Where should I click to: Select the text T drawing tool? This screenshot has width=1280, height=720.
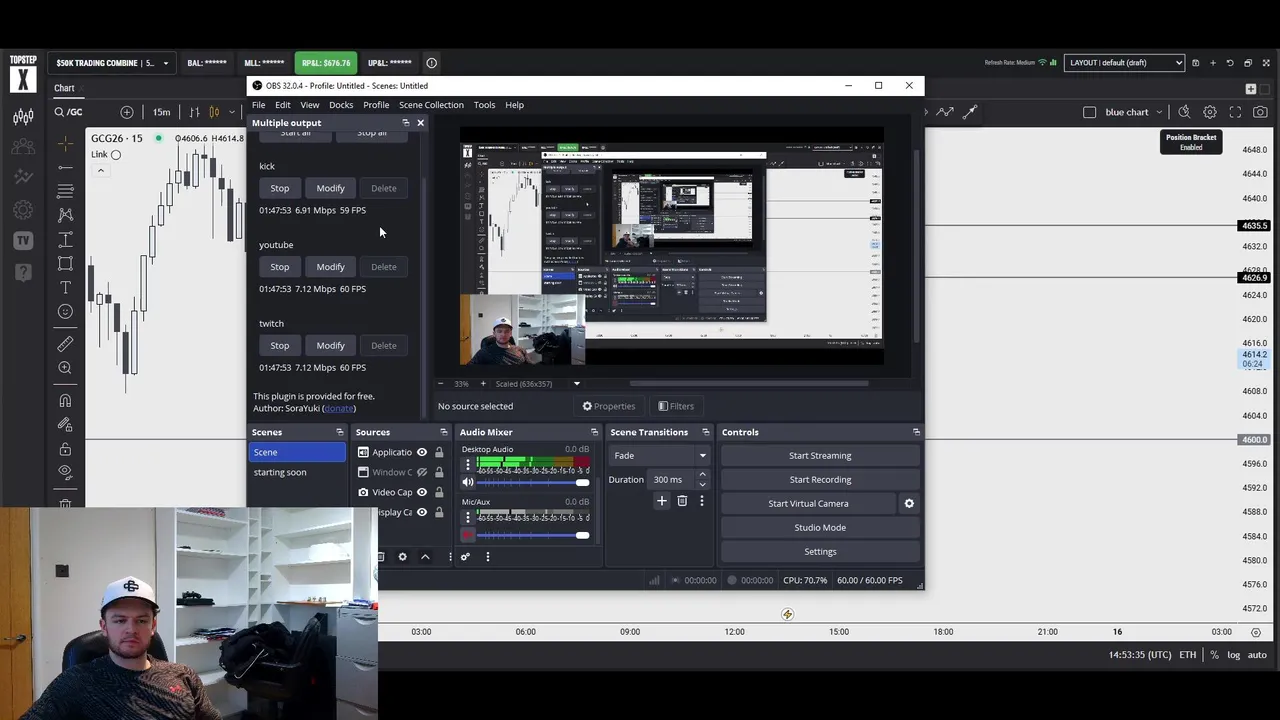[x=65, y=287]
